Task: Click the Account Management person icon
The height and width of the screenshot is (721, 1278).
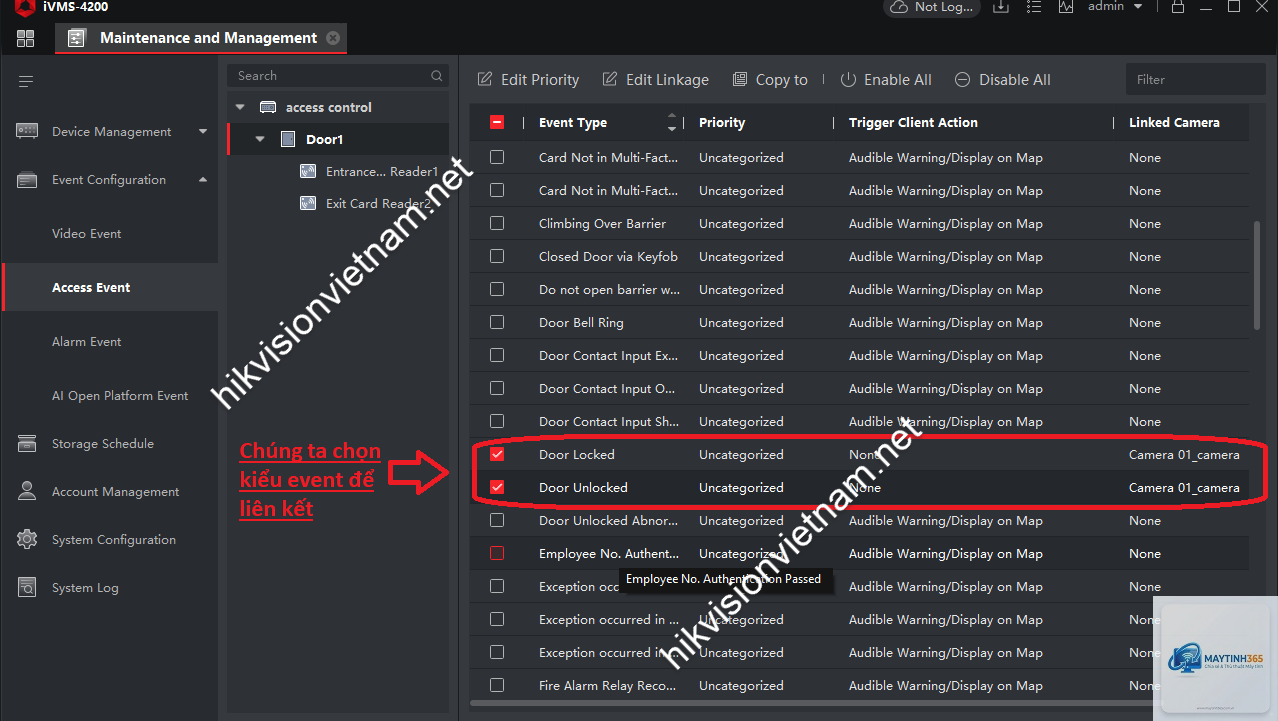Action: click(27, 491)
